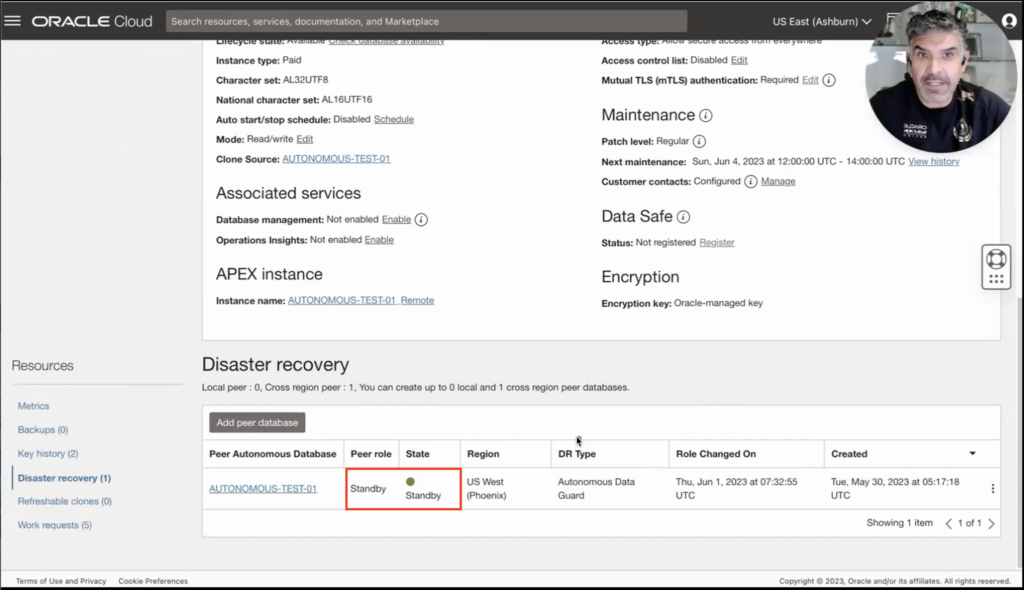This screenshot has height=590, width=1024.
Task: Select Metrics in Resources sidebar
Action: coord(33,406)
